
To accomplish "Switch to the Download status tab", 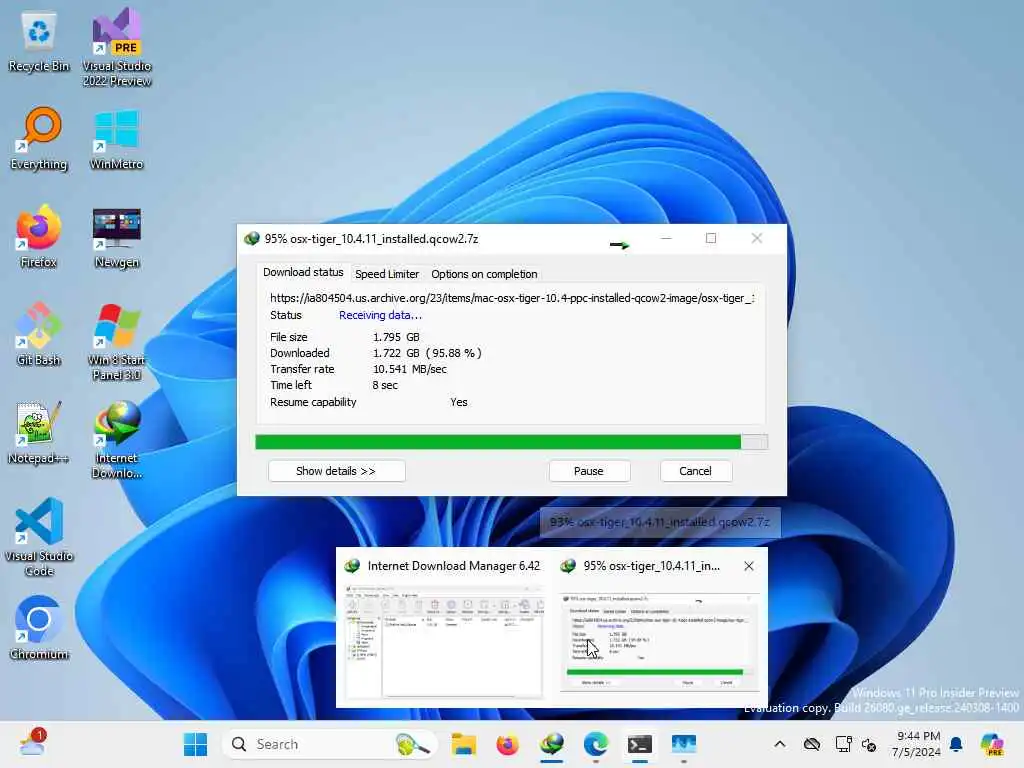I will pos(303,272).
